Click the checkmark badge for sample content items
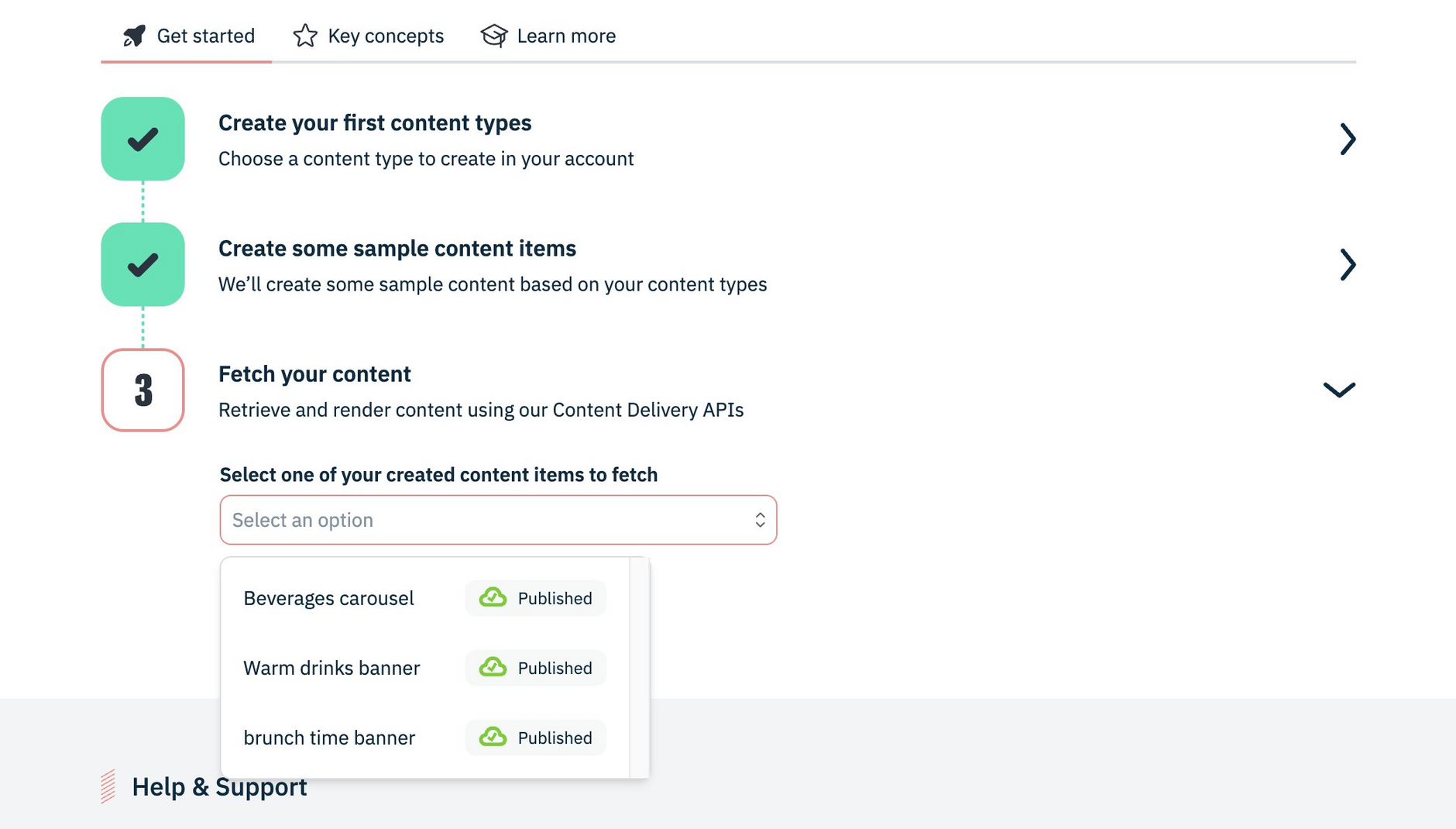This screenshot has width=1456, height=829. [x=143, y=265]
